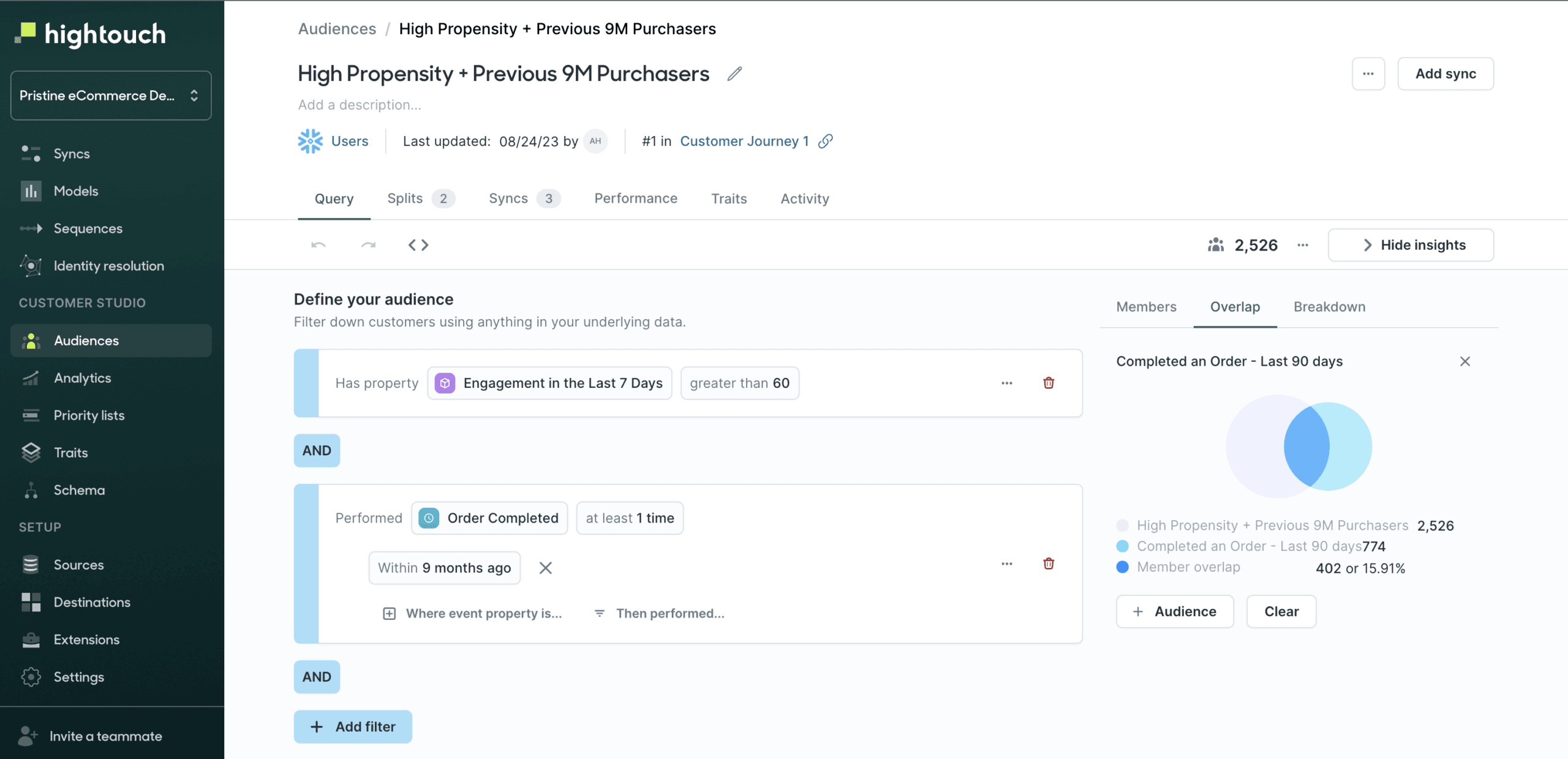This screenshot has width=1568, height=759.
Task: Remove the Within 9 months time window
Action: [545, 568]
